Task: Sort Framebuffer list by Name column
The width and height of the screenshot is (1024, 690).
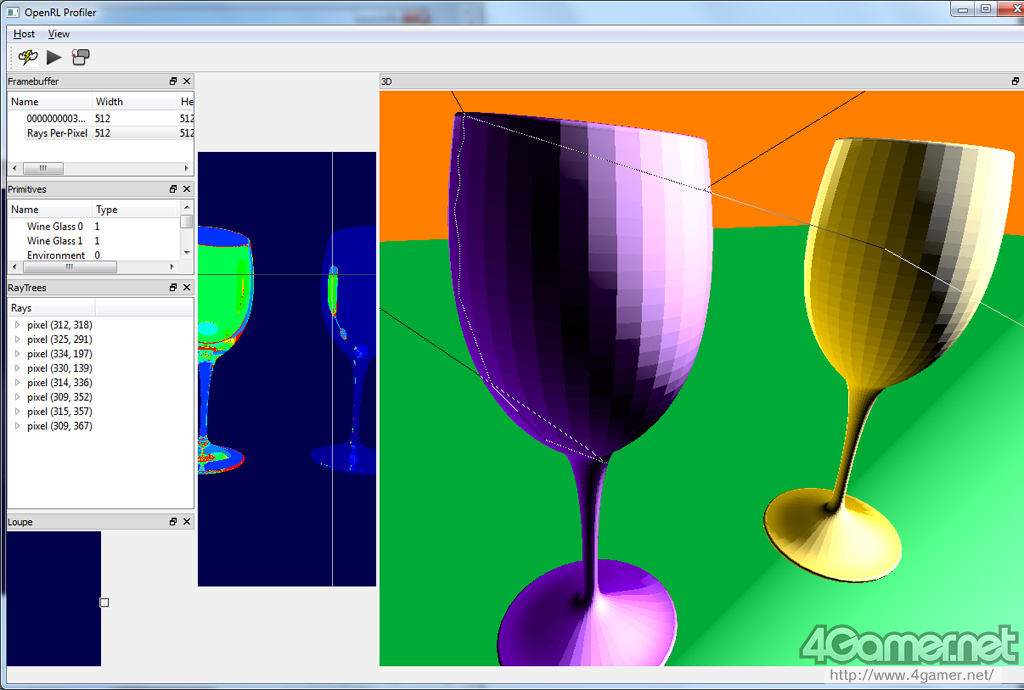Action: click(x=50, y=101)
